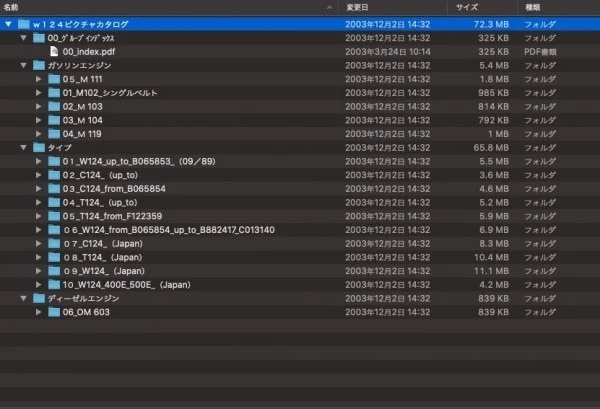The height and width of the screenshot is (409, 600).
Task: Expand the 10_W124_400E_500E_ (Japan) folder
Action: (38, 284)
